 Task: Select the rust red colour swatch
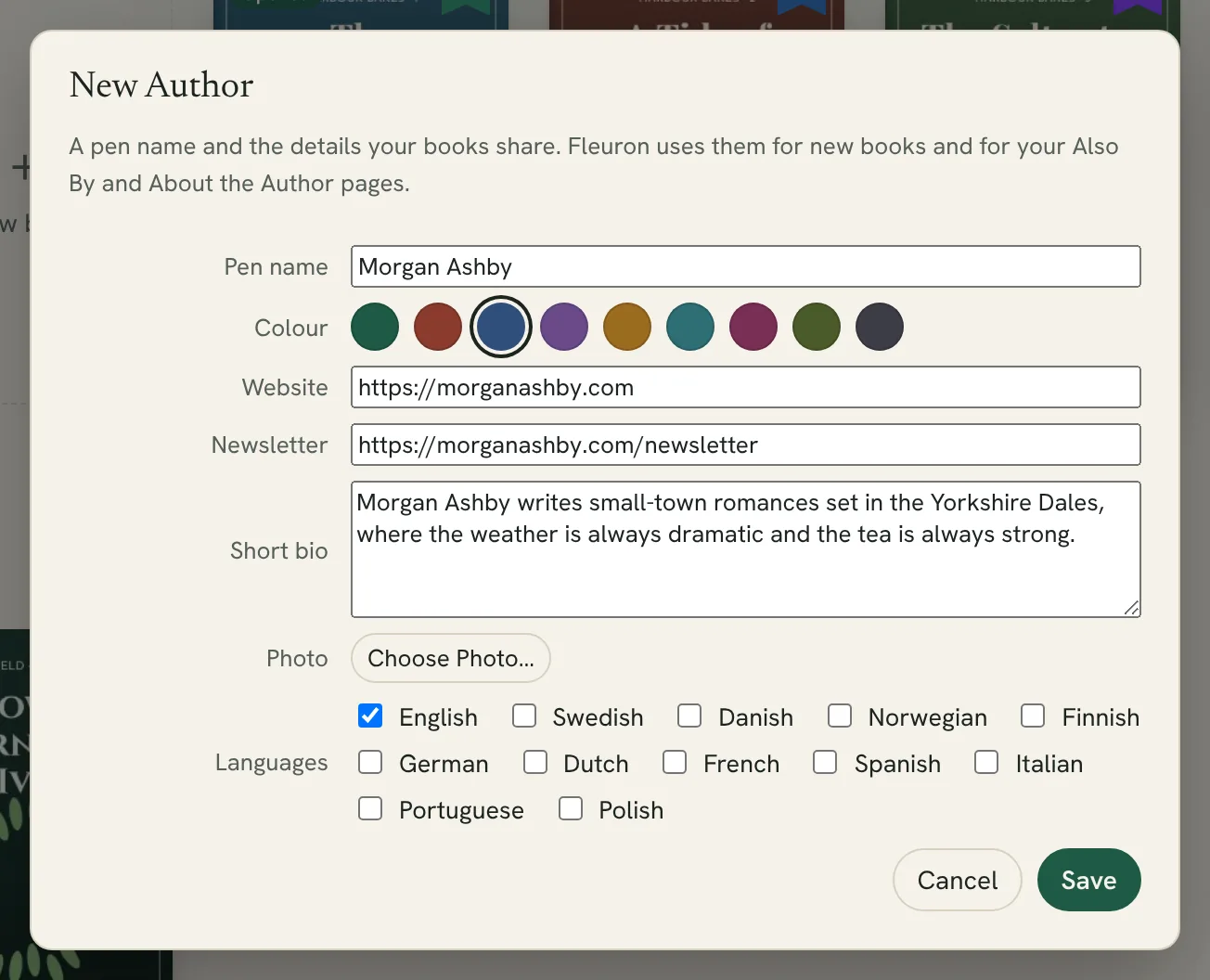click(438, 327)
